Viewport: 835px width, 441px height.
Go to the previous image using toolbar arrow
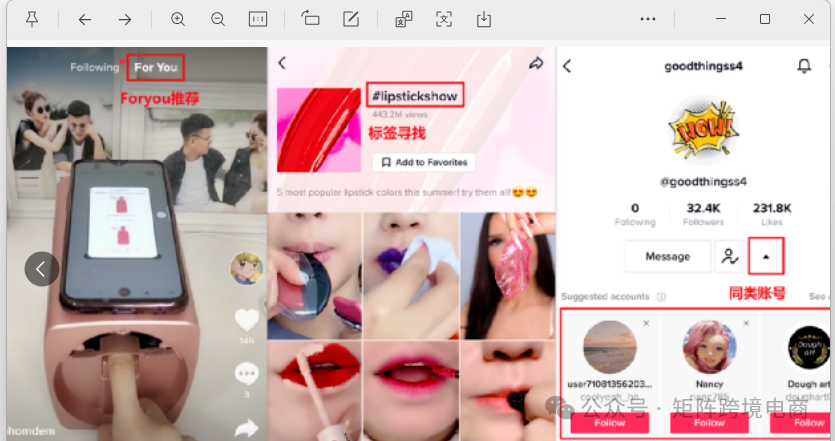[85, 19]
